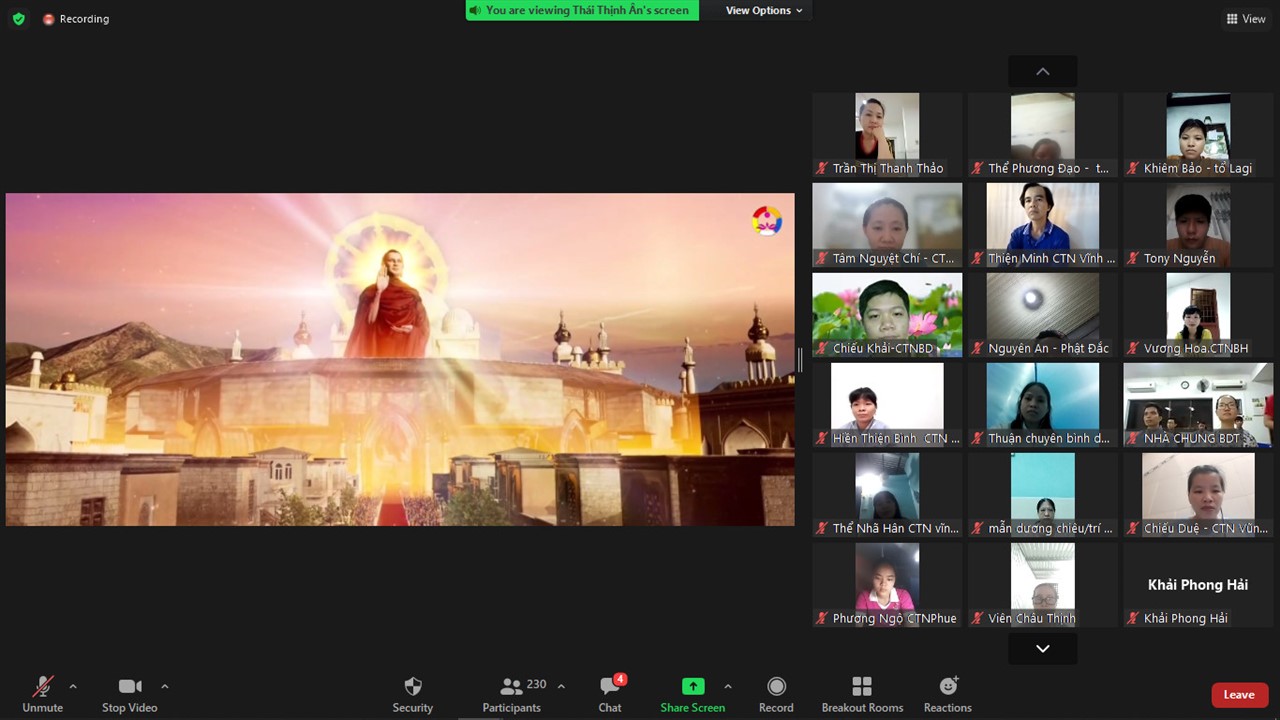Click muted mic icon beside Thể Phương Đạo
This screenshot has height=720, width=1280.
(978, 168)
